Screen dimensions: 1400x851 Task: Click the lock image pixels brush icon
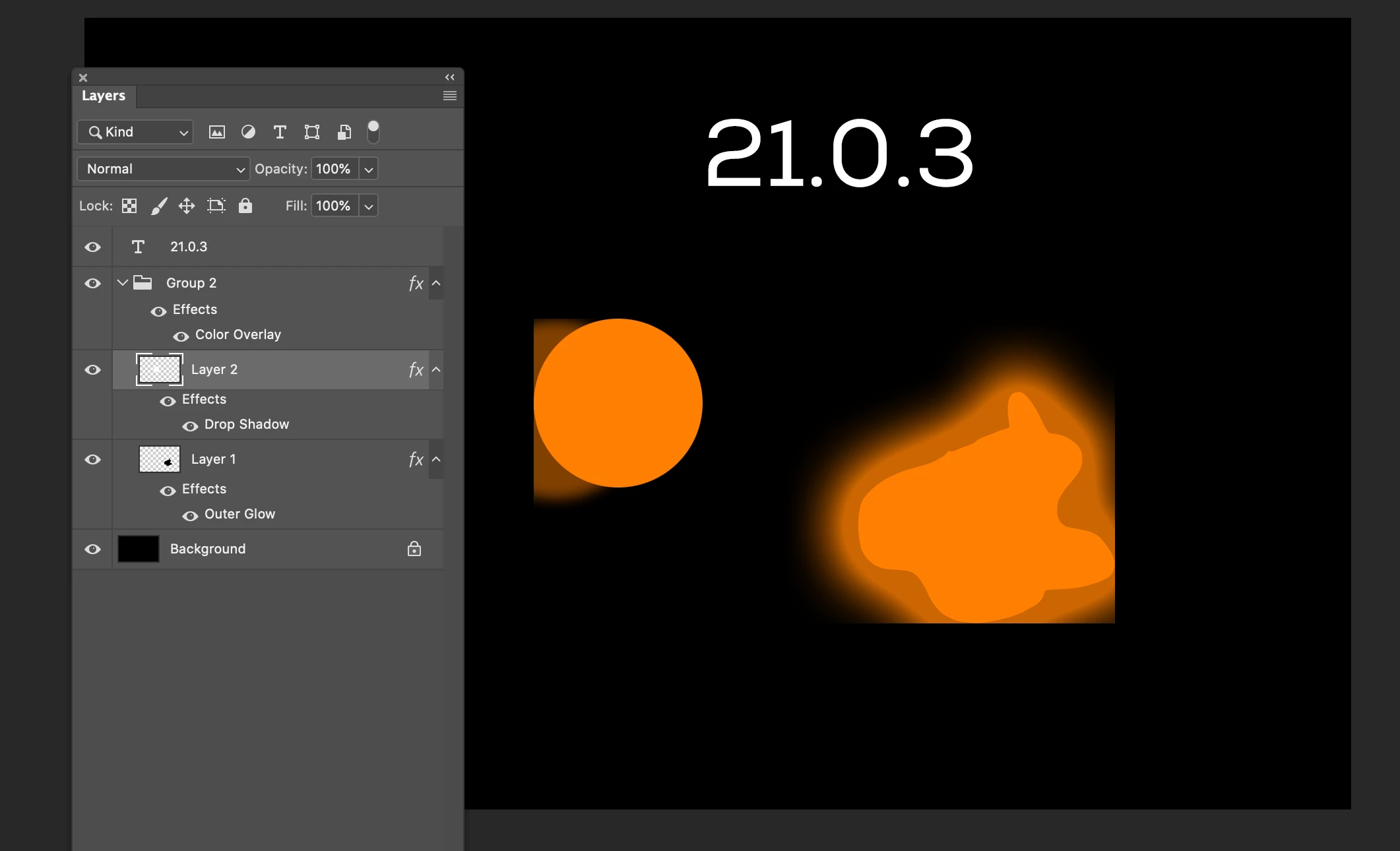tap(158, 206)
